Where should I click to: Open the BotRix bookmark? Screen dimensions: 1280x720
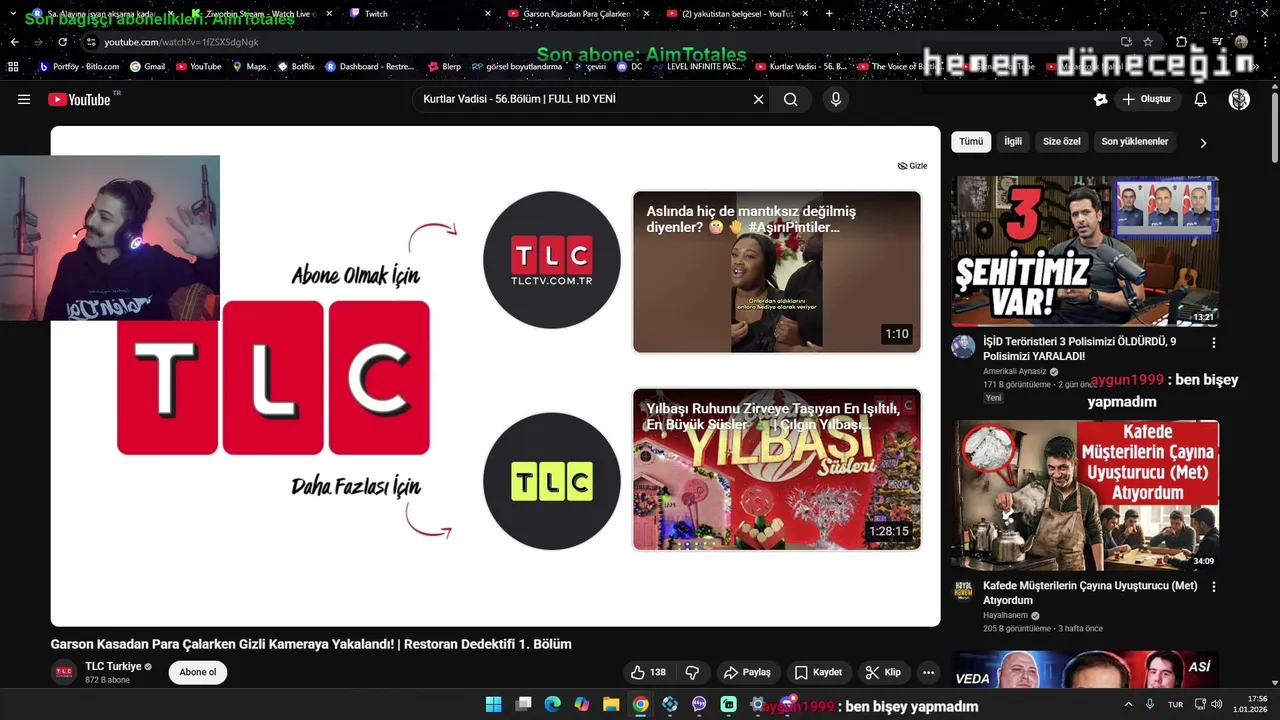point(296,66)
